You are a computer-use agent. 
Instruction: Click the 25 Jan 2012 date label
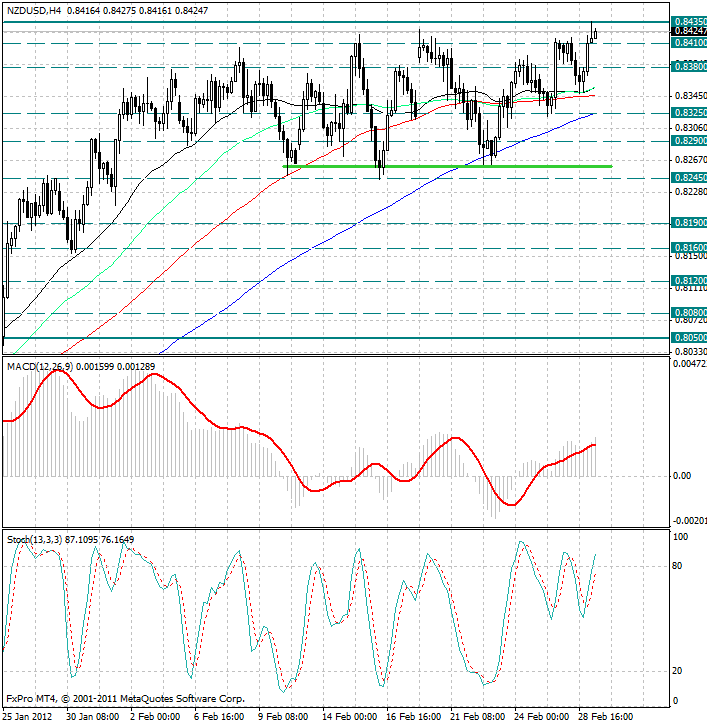point(28,717)
